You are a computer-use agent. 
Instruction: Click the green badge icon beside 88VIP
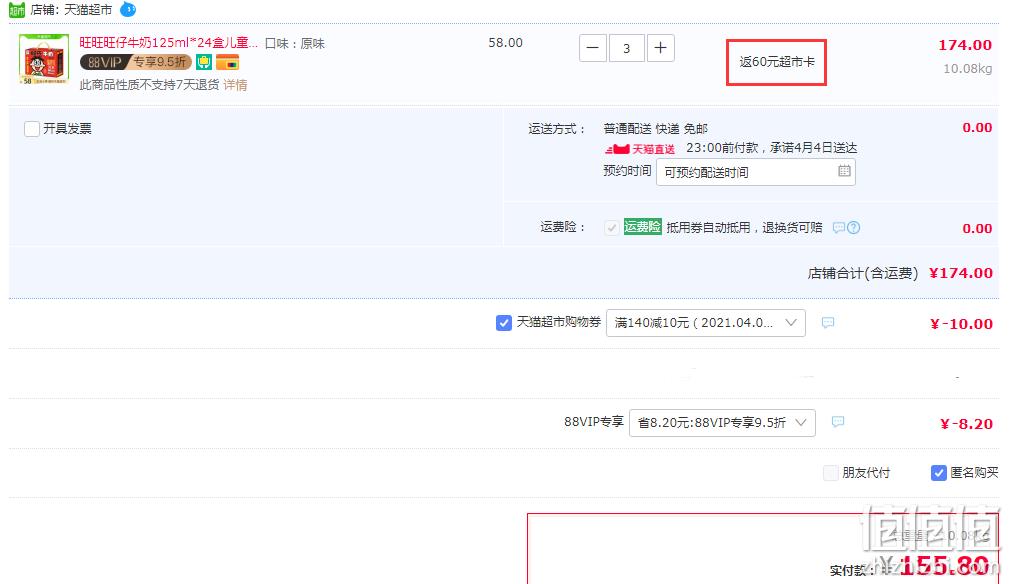click(204, 62)
